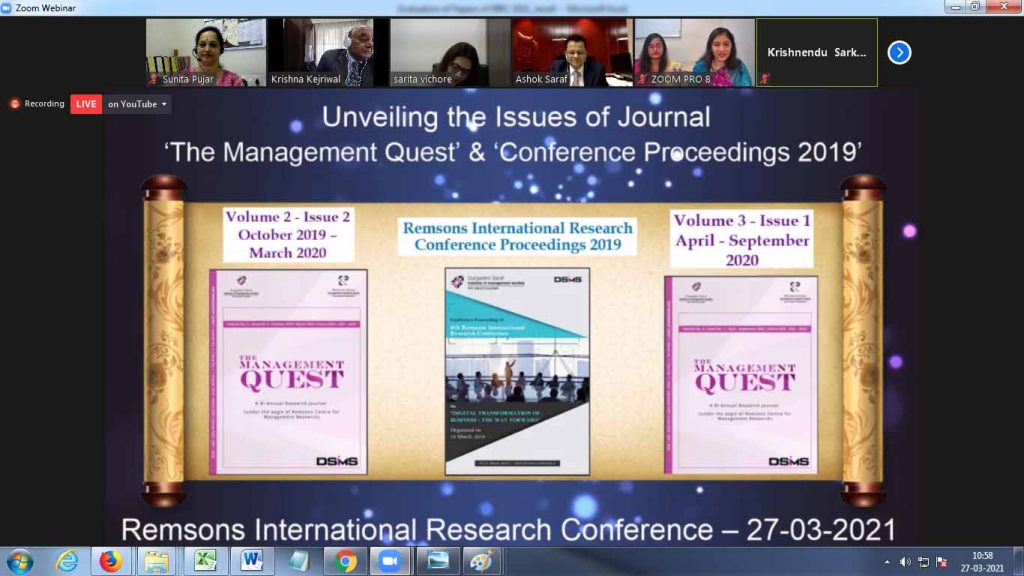Click the red Recording indicator icon

(14, 104)
